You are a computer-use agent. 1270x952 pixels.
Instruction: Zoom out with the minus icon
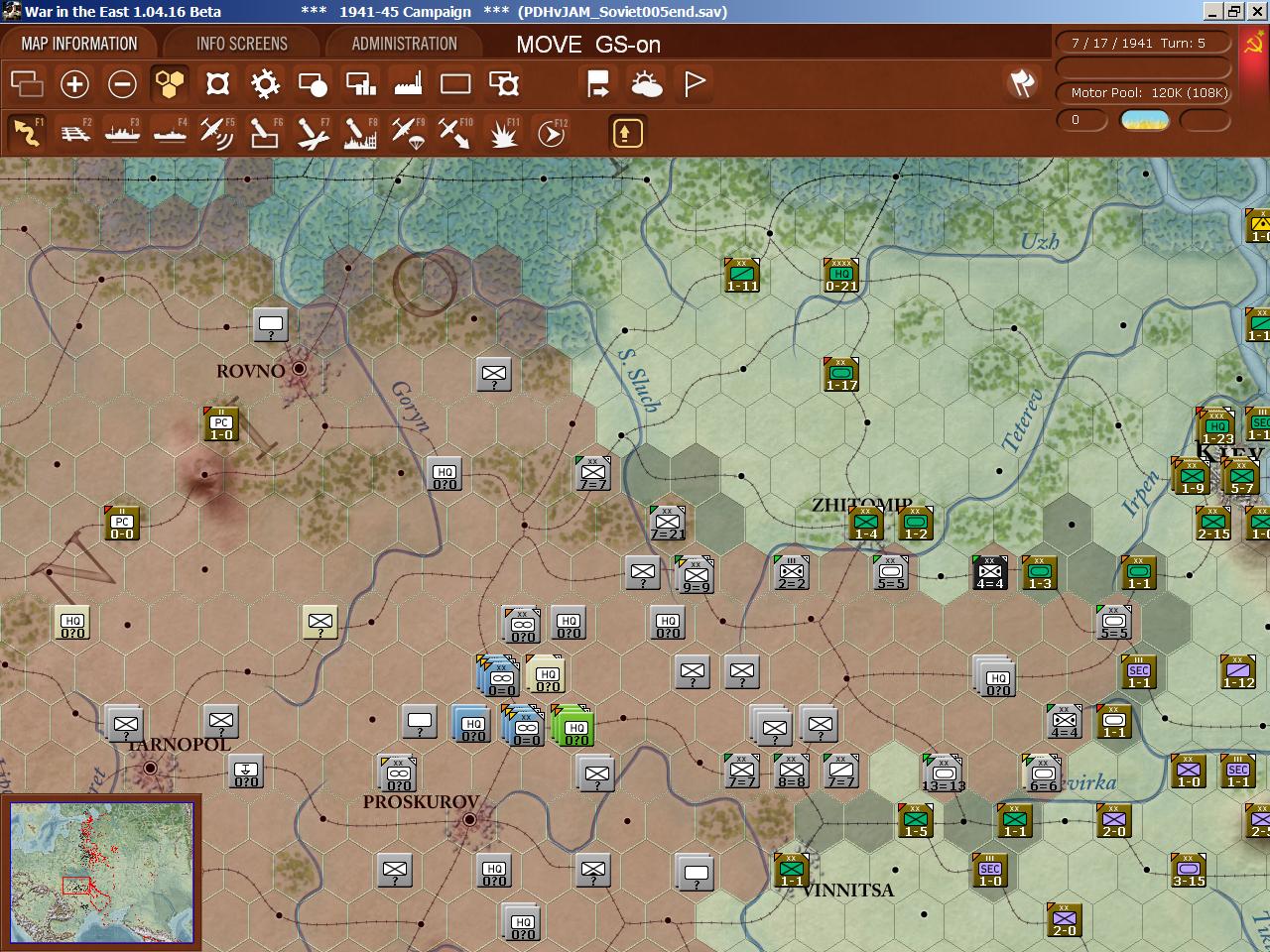tap(122, 84)
